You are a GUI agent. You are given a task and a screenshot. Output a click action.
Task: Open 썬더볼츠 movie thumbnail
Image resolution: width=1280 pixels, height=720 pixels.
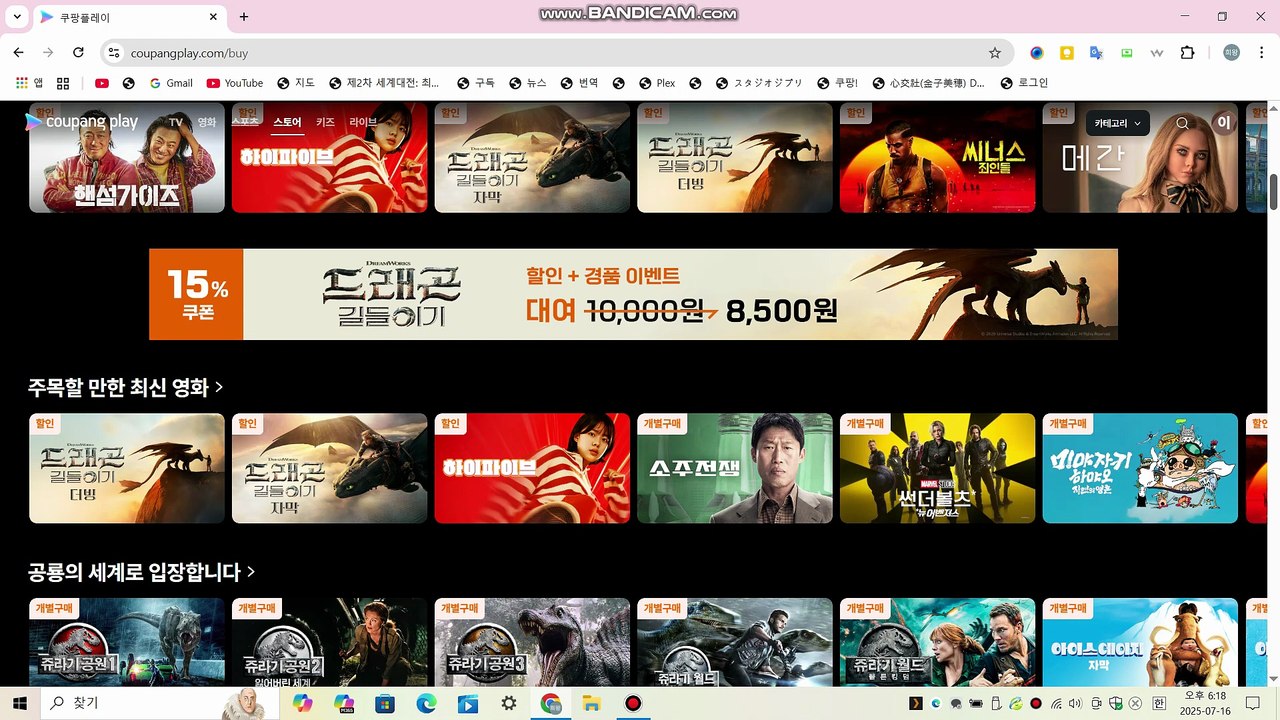(937, 468)
